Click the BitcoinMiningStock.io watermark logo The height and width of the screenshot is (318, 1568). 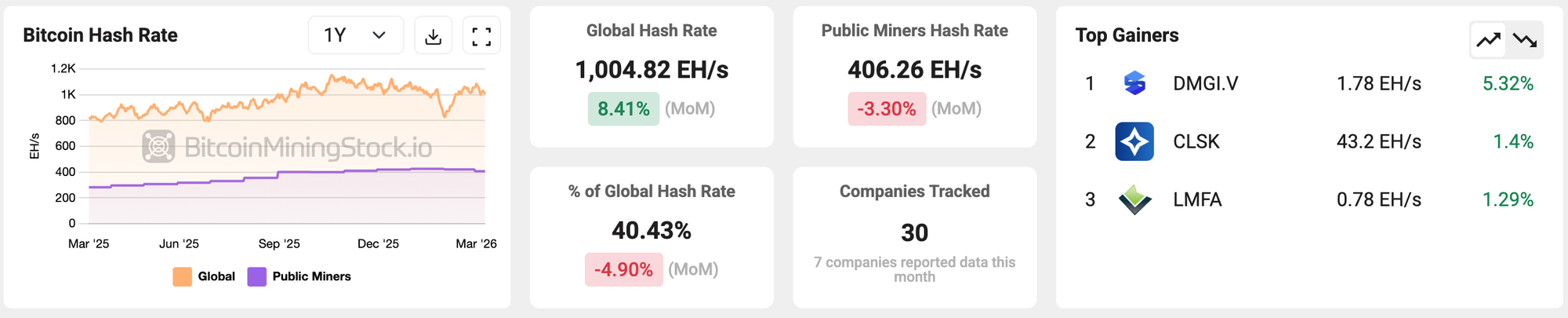pos(287,147)
